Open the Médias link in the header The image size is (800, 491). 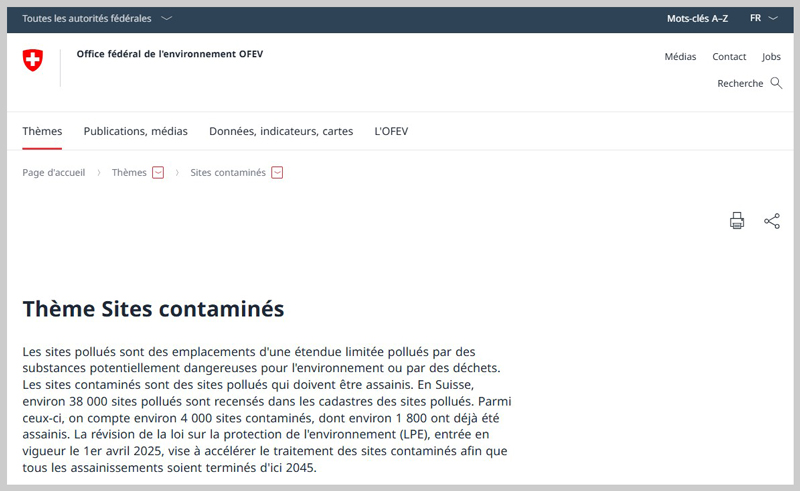click(x=680, y=57)
